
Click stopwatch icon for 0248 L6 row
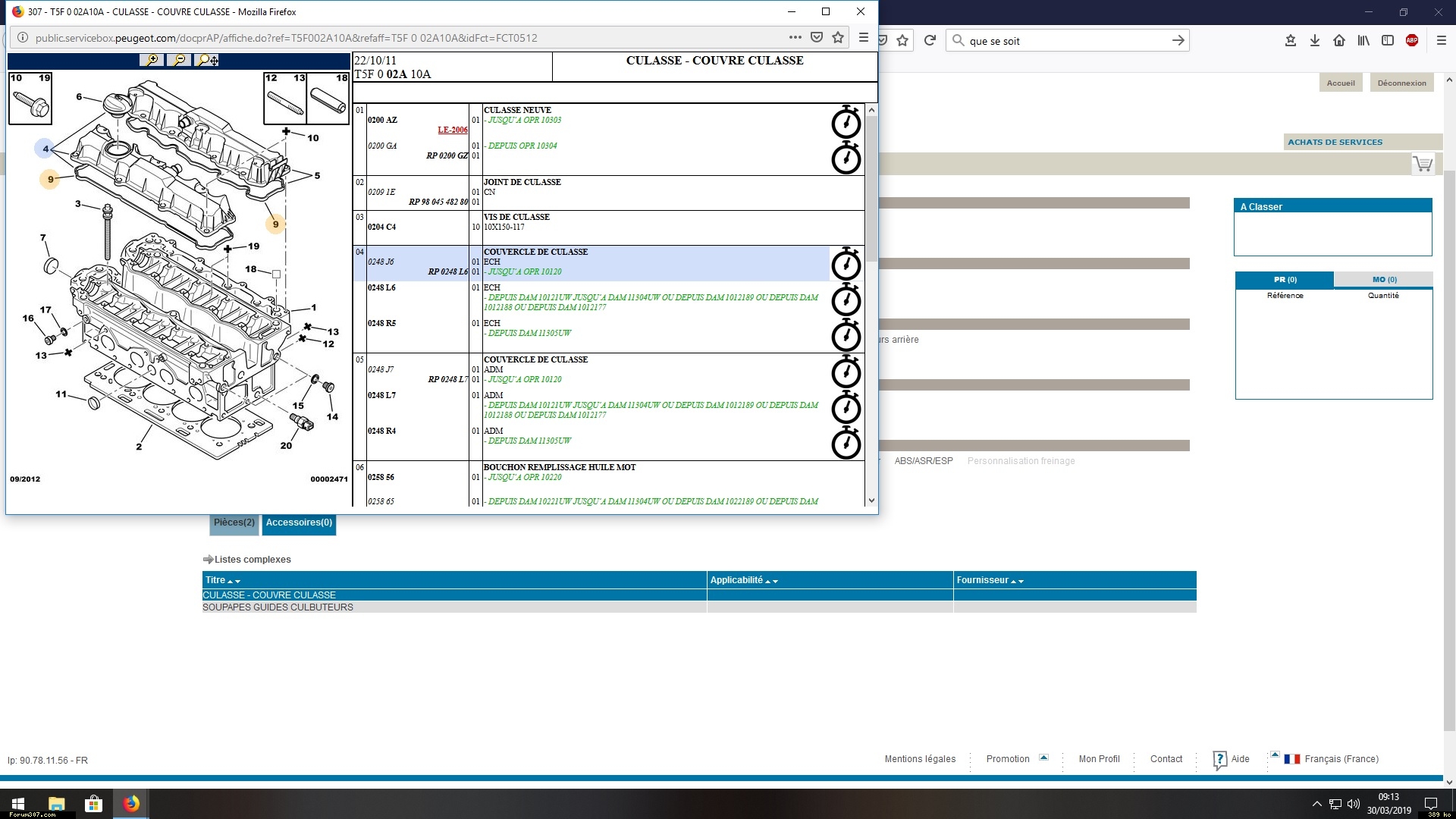tap(846, 301)
